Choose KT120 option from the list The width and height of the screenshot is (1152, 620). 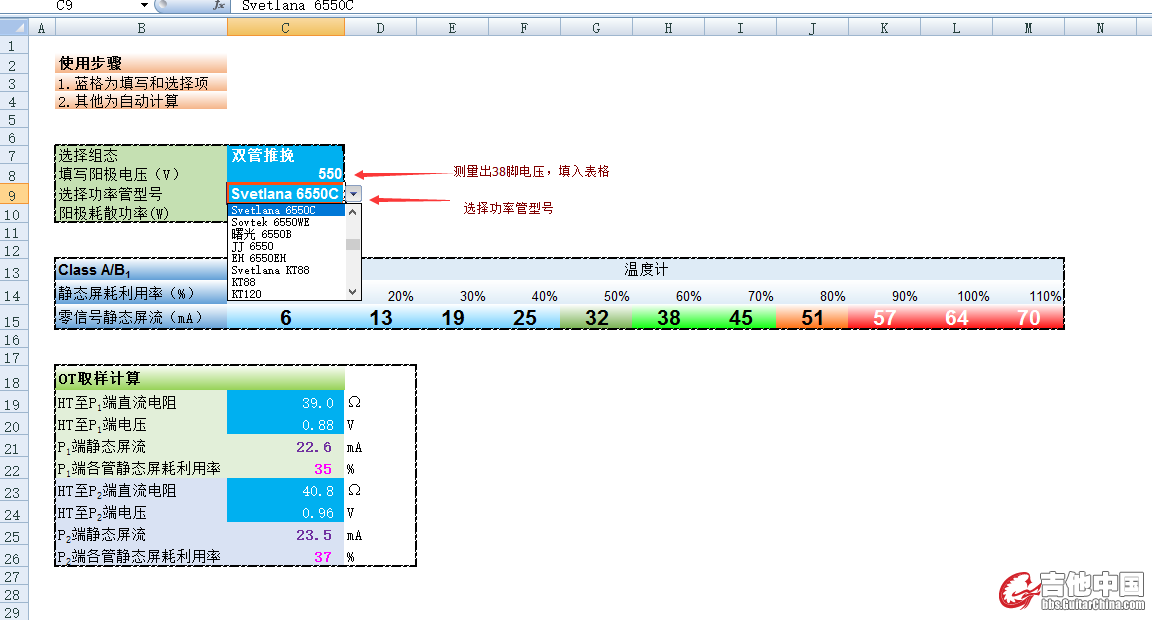click(x=287, y=294)
